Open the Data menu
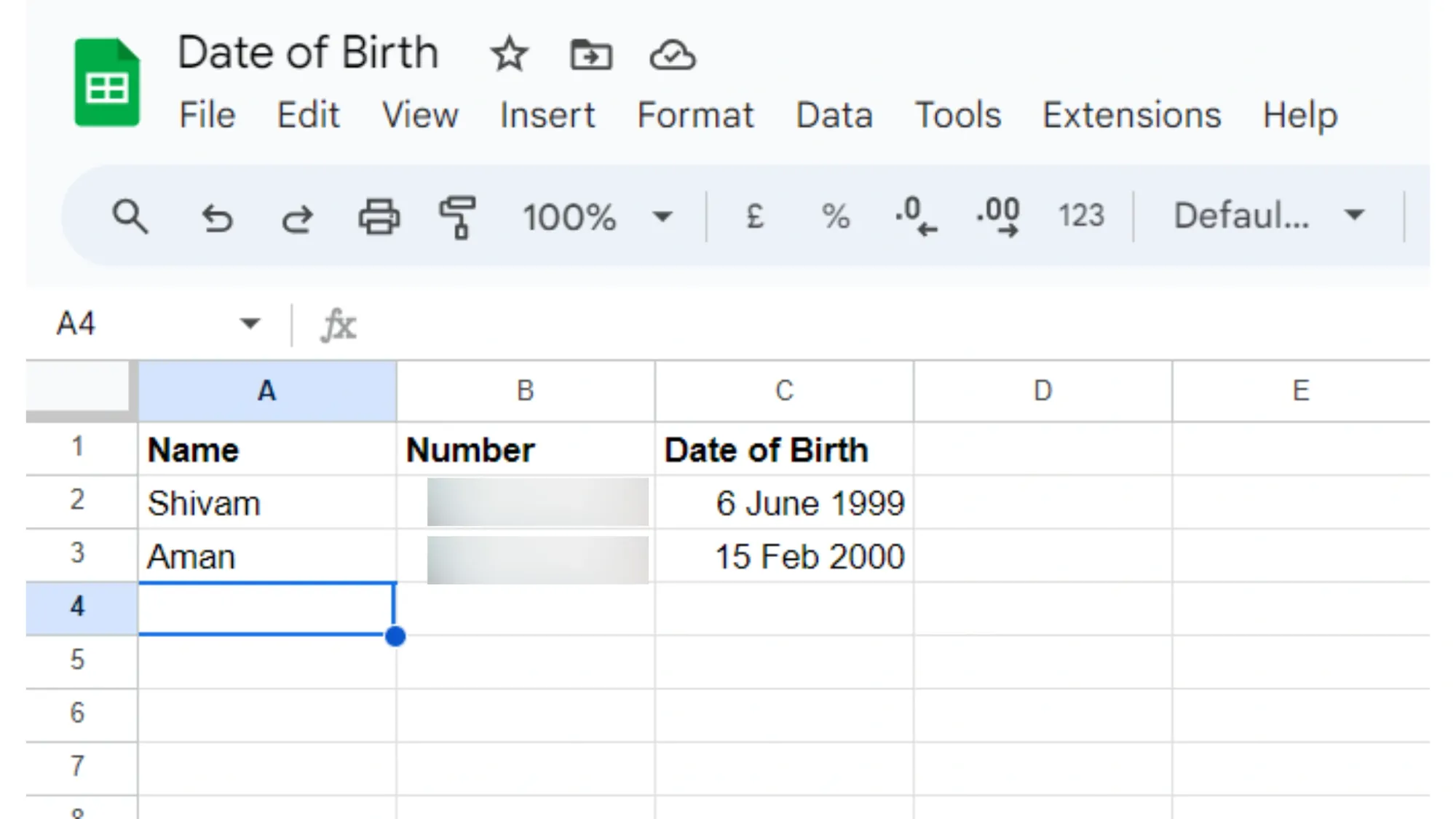The image size is (1456, 819). (833, 115)
